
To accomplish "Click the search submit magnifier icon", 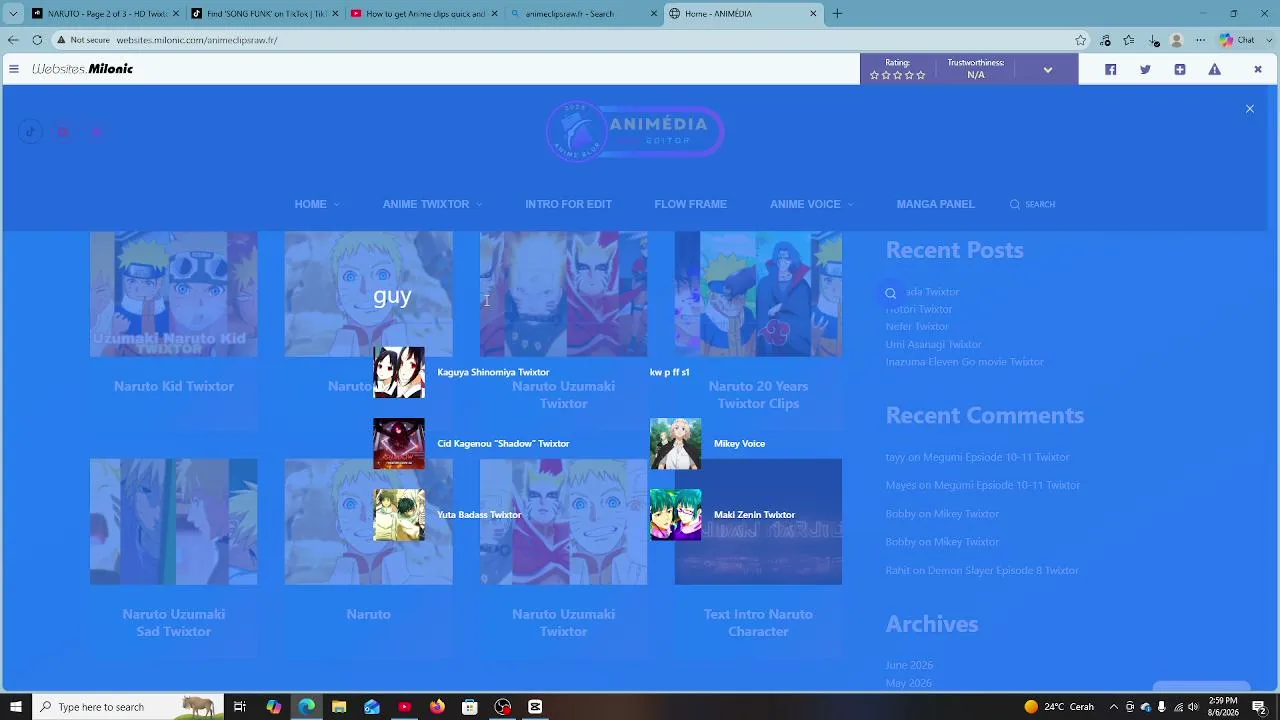I will (890, 293).
